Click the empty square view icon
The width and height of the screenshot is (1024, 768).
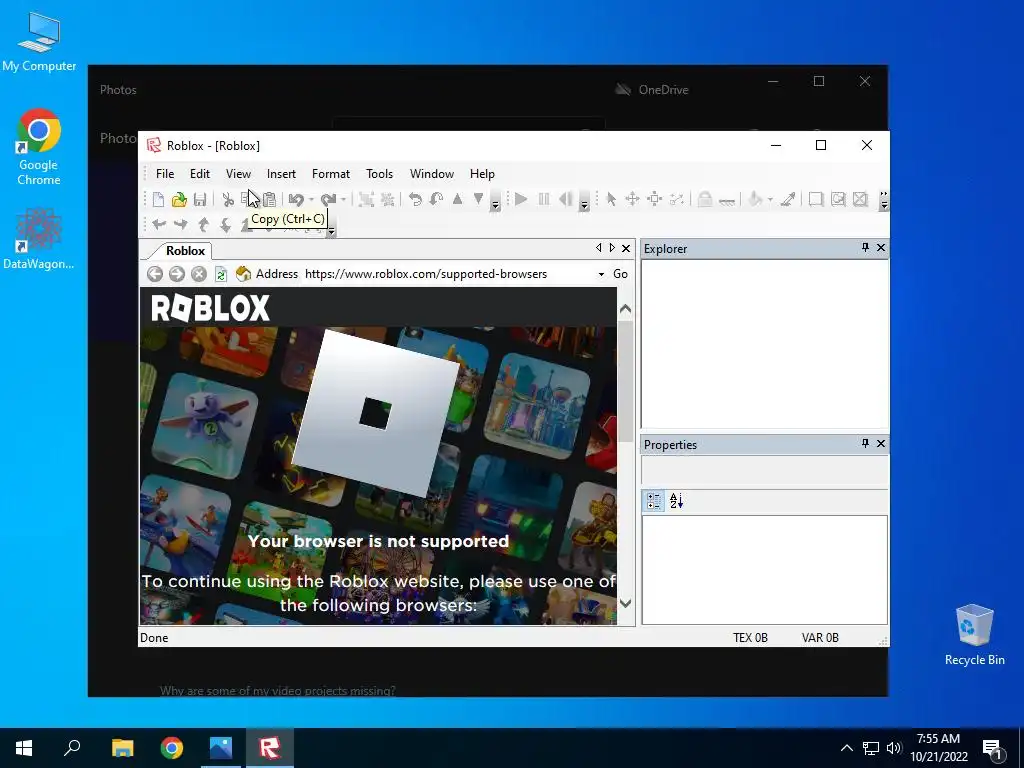tap(816, 199)
